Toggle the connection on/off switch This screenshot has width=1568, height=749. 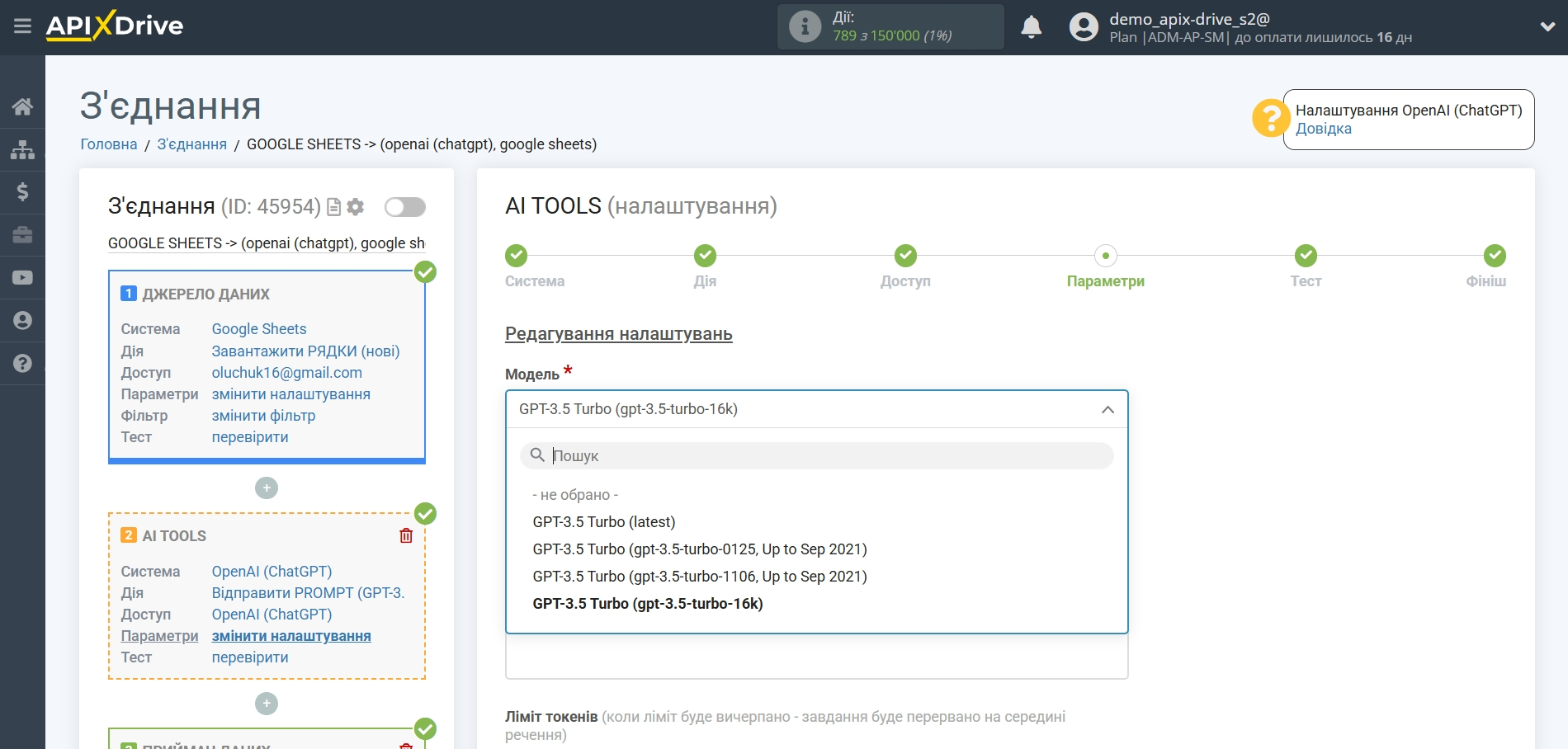[405, 207]
